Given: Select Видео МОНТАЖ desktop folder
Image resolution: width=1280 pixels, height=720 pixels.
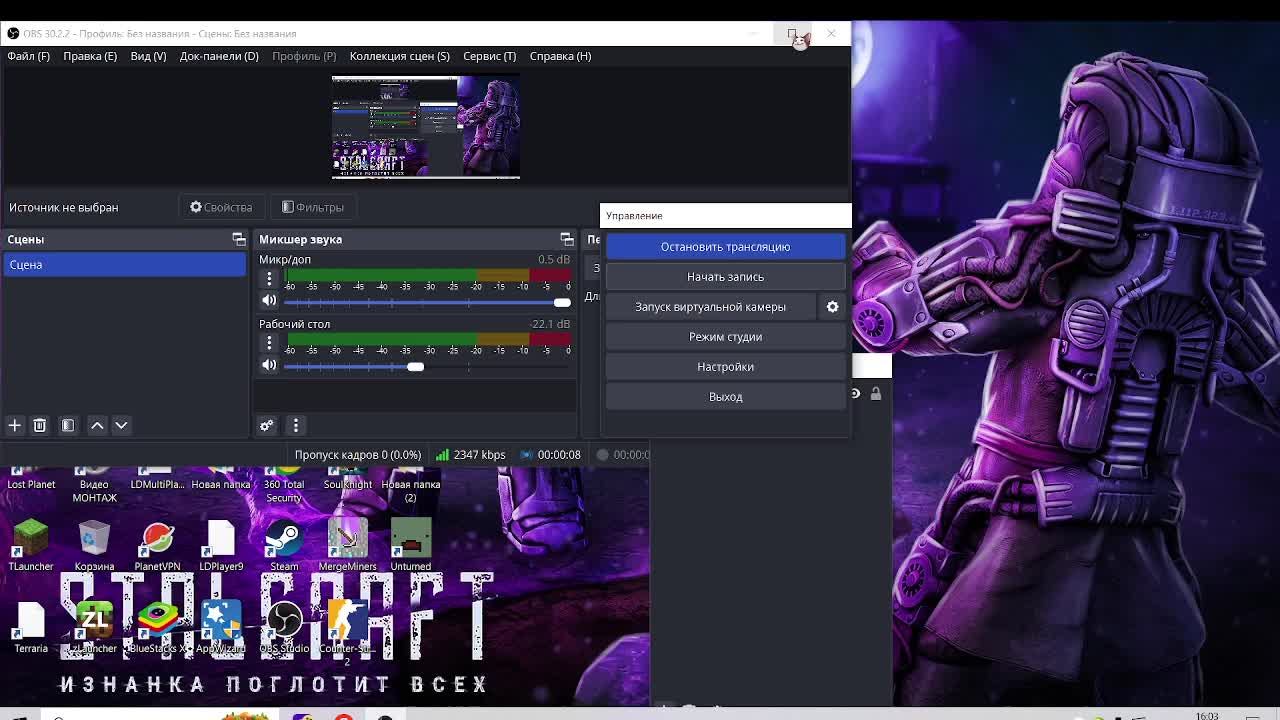Looking at the screenshot, I should pyautogui.click(x=94, y=485).
